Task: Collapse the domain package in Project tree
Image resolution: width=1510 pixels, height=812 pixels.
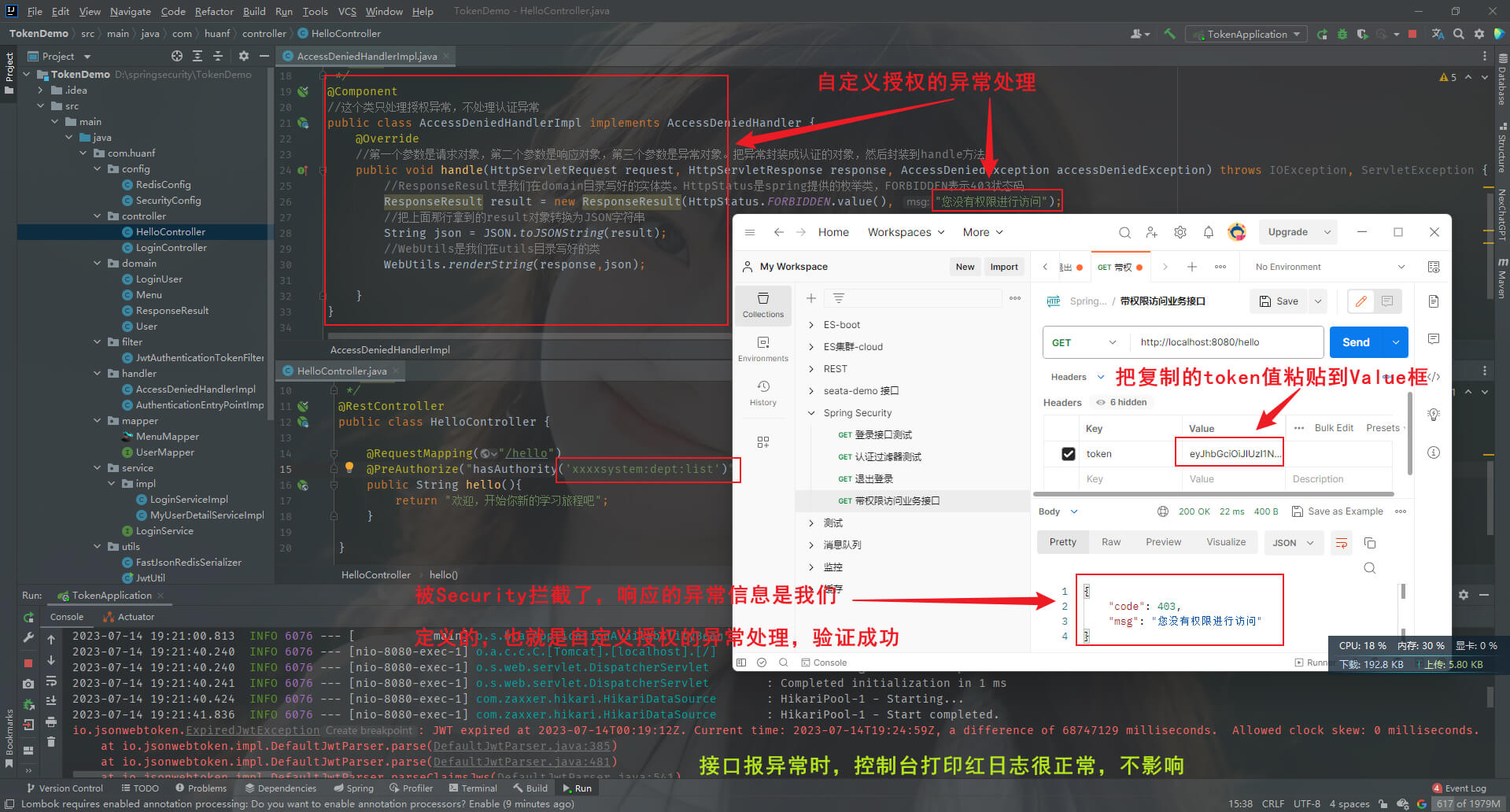Action: pos(98,264)
